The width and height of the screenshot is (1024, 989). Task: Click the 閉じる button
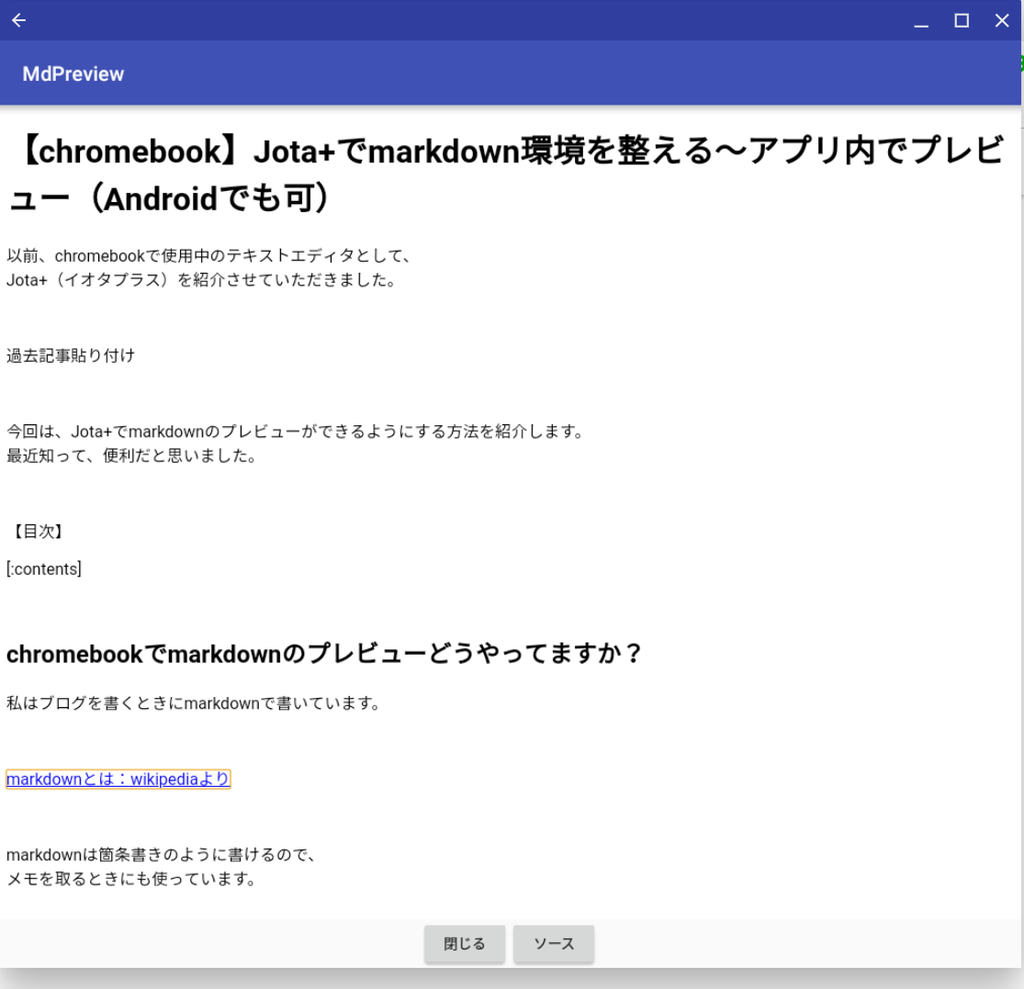click(x=464, y=944)
